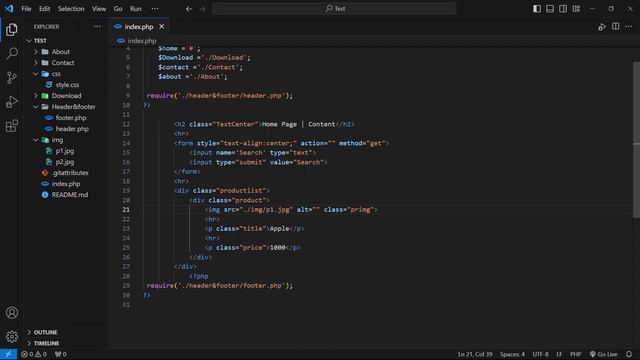Select the index.php editor tab
Image resolution: width=640 pixels, height=360 pixels.
coord(139,27)
